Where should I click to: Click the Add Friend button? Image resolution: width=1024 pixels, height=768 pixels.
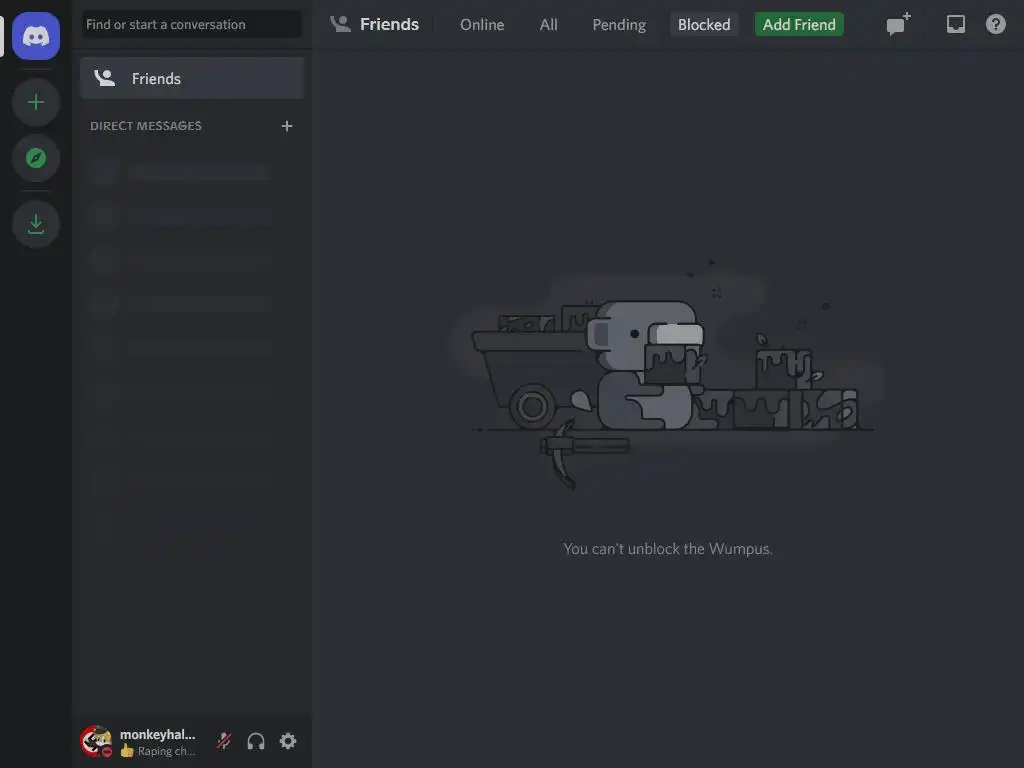pyautogui.click(x=799, y=25)
